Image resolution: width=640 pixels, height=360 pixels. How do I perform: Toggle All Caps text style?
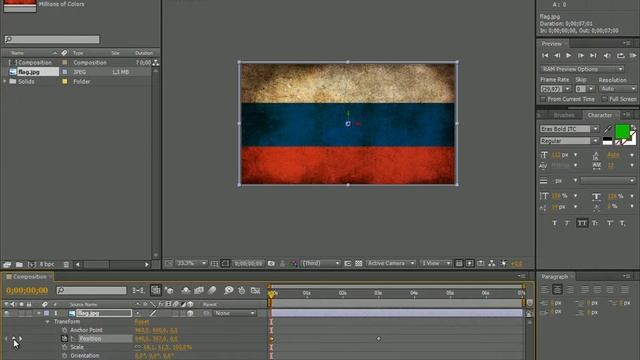[582, 223]
